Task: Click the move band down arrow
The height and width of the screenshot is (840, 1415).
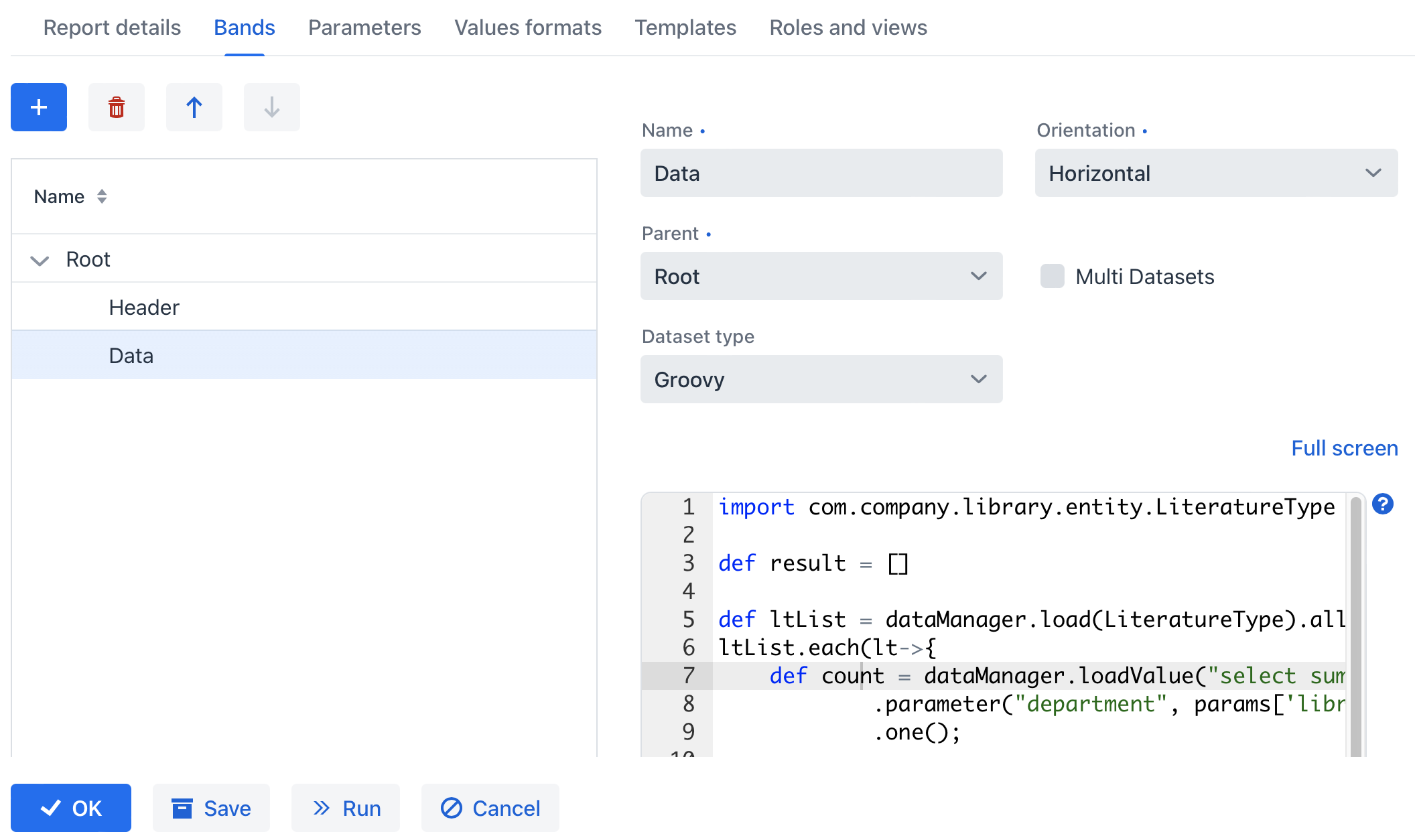Action: click(x=272, y=107)
